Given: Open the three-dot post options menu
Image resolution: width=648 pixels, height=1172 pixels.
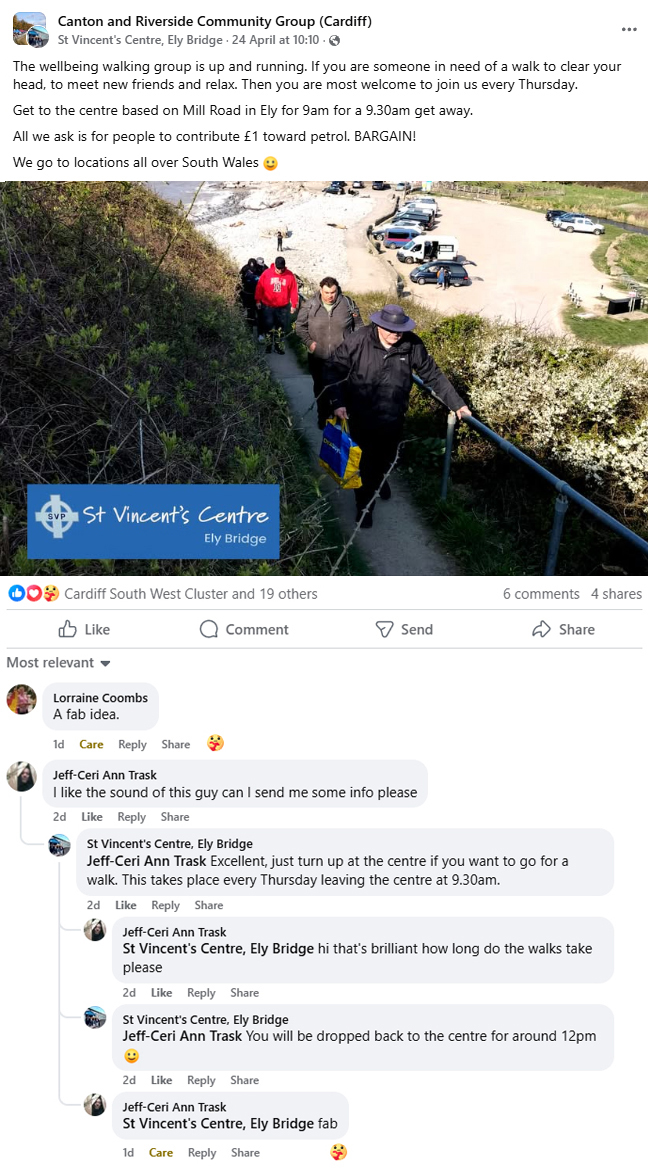Looking at the screenshot, I should 629,29.
